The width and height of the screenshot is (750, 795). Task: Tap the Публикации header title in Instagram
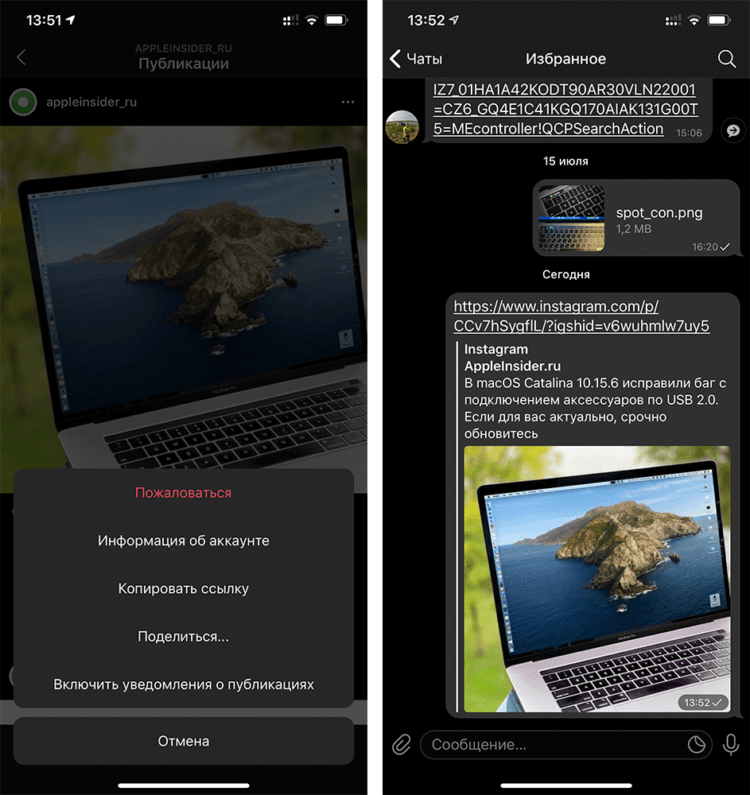click(183, 63)
